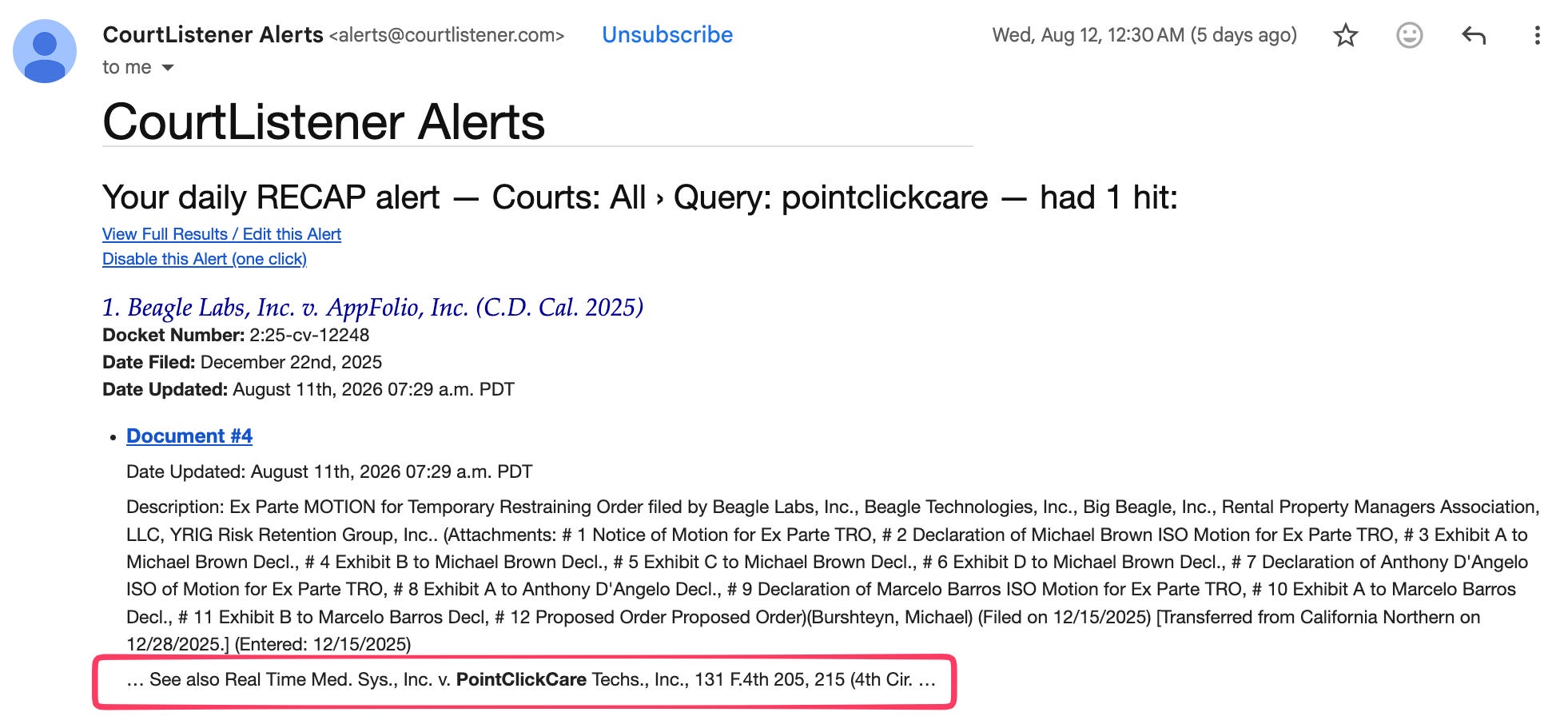Click the large CourtListener Alerts heading
The image size is (1568, 724).
point(324,122)
